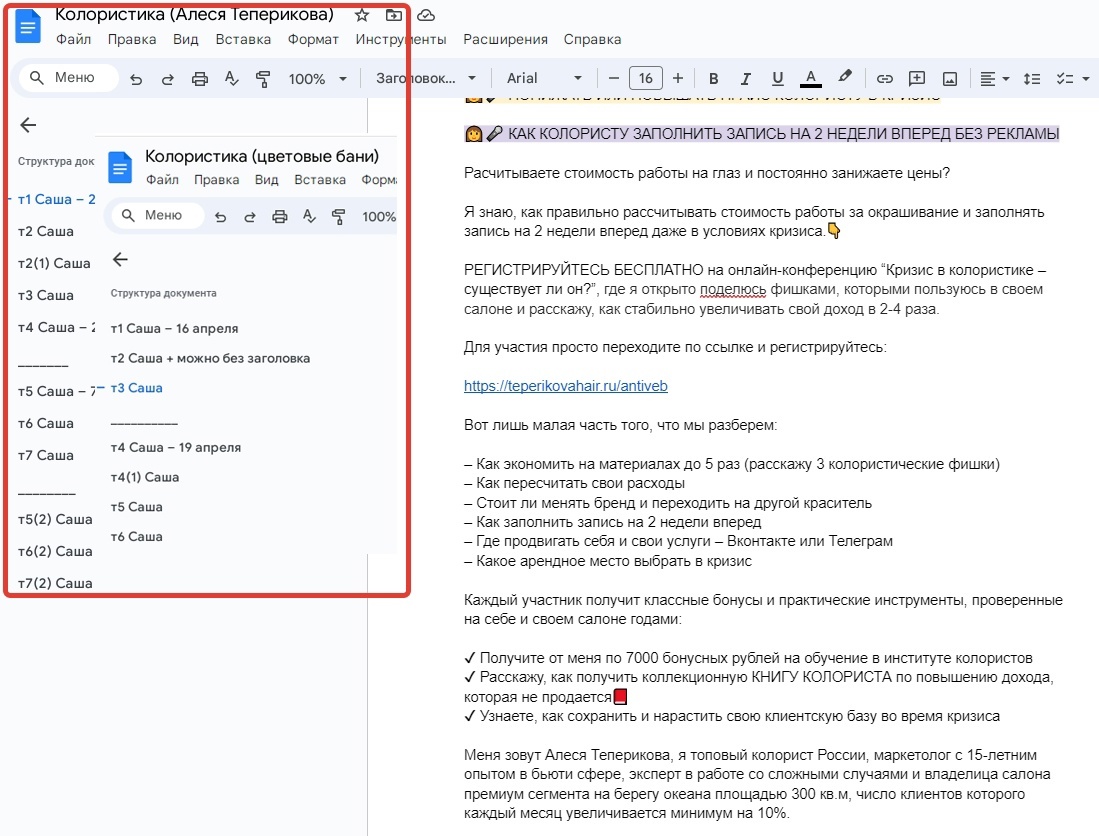Select т5 Саша in цветовые бани outline
The width and height of the screenshot is (1099, 836).
point(137,507)
